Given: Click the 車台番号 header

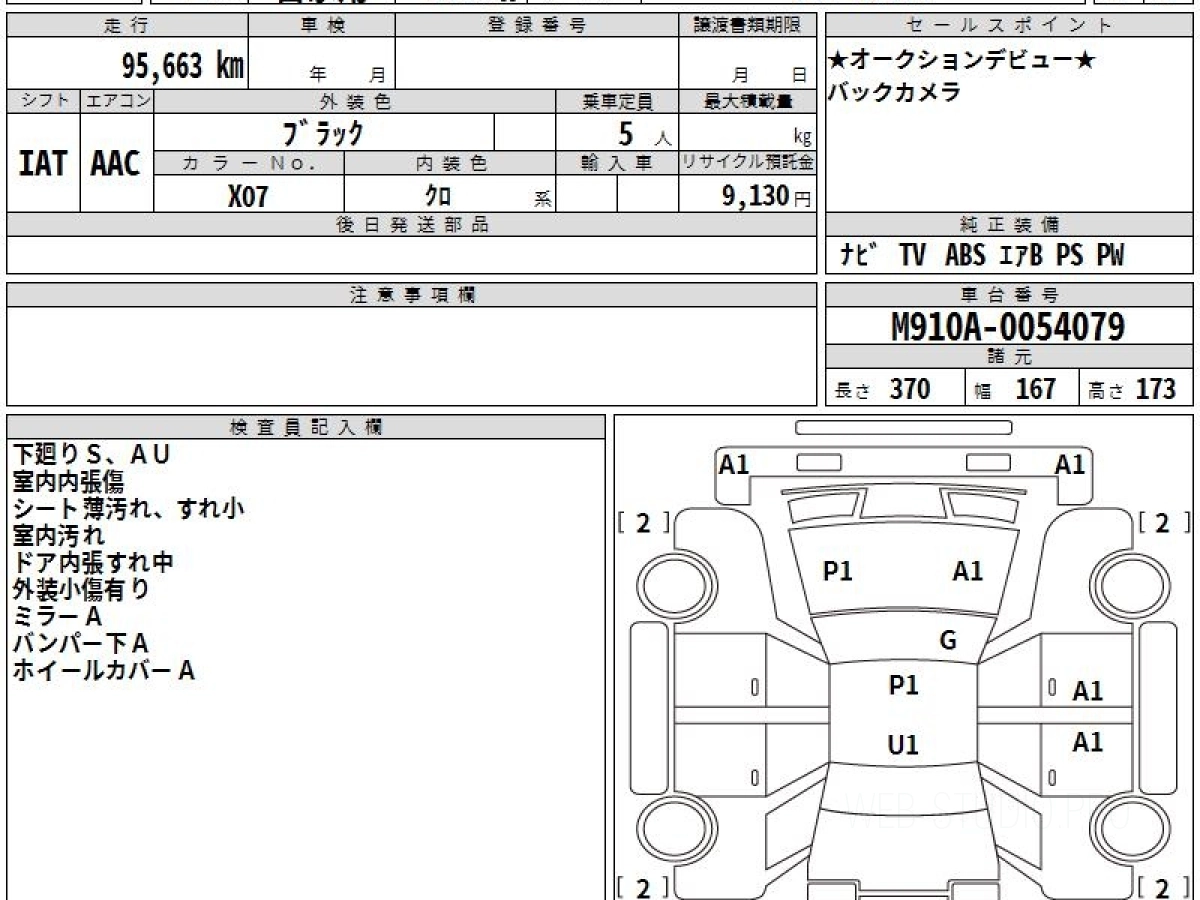Looking at the screenshot, I should (x=1010, y=295).
